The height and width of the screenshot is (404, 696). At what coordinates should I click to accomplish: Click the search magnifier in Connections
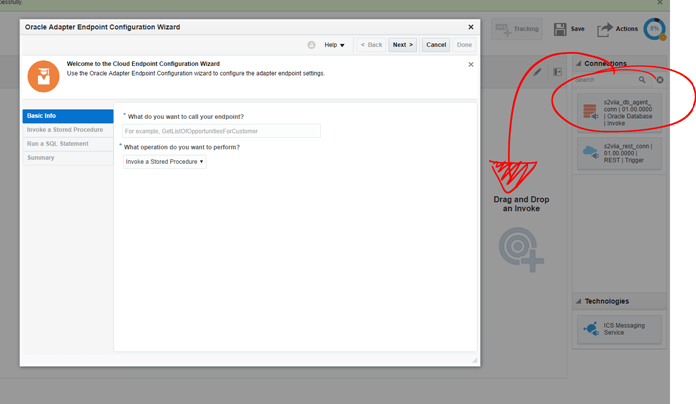click(642, 80)
